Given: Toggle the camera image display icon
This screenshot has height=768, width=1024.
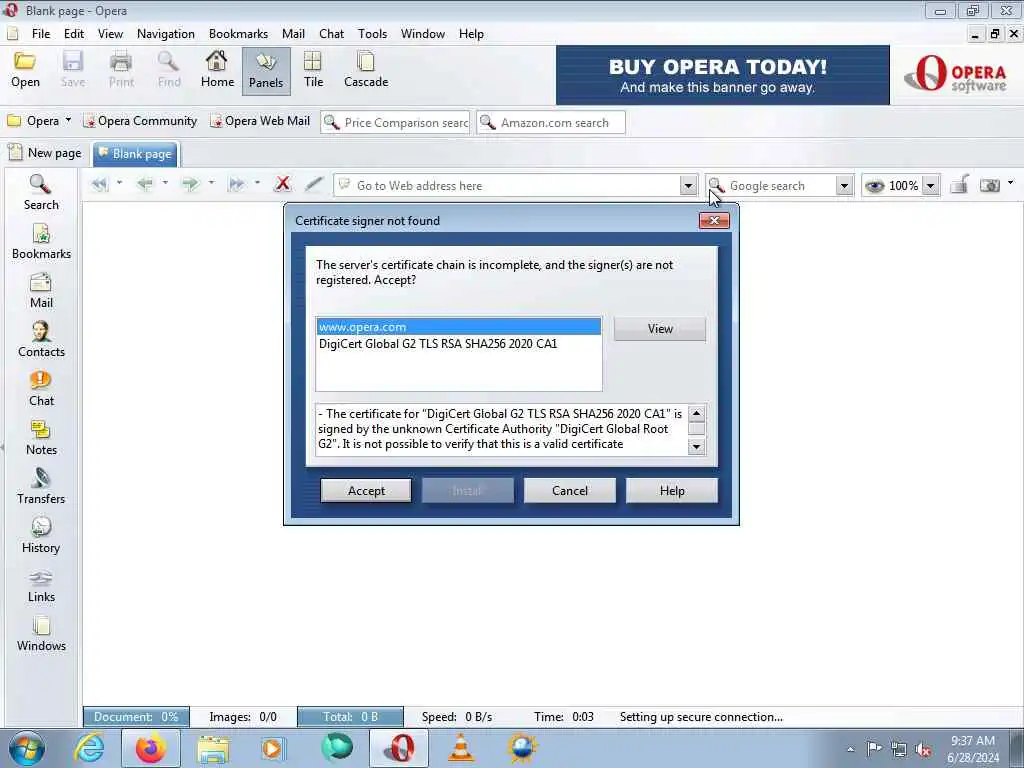Looking at the screenshot, I should (989, 185).
